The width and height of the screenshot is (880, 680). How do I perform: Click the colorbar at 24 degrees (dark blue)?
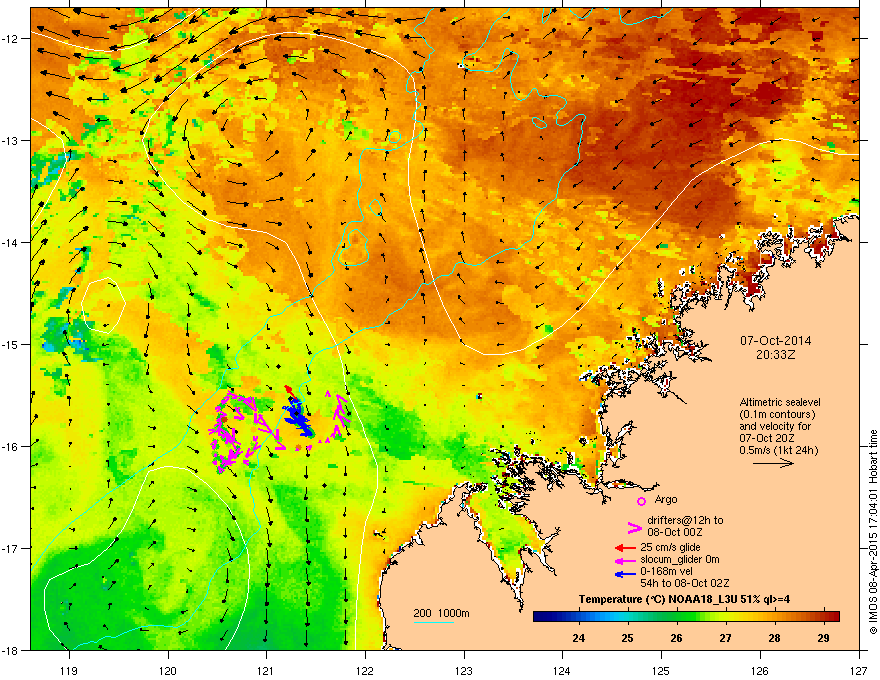tap(579, 617)
